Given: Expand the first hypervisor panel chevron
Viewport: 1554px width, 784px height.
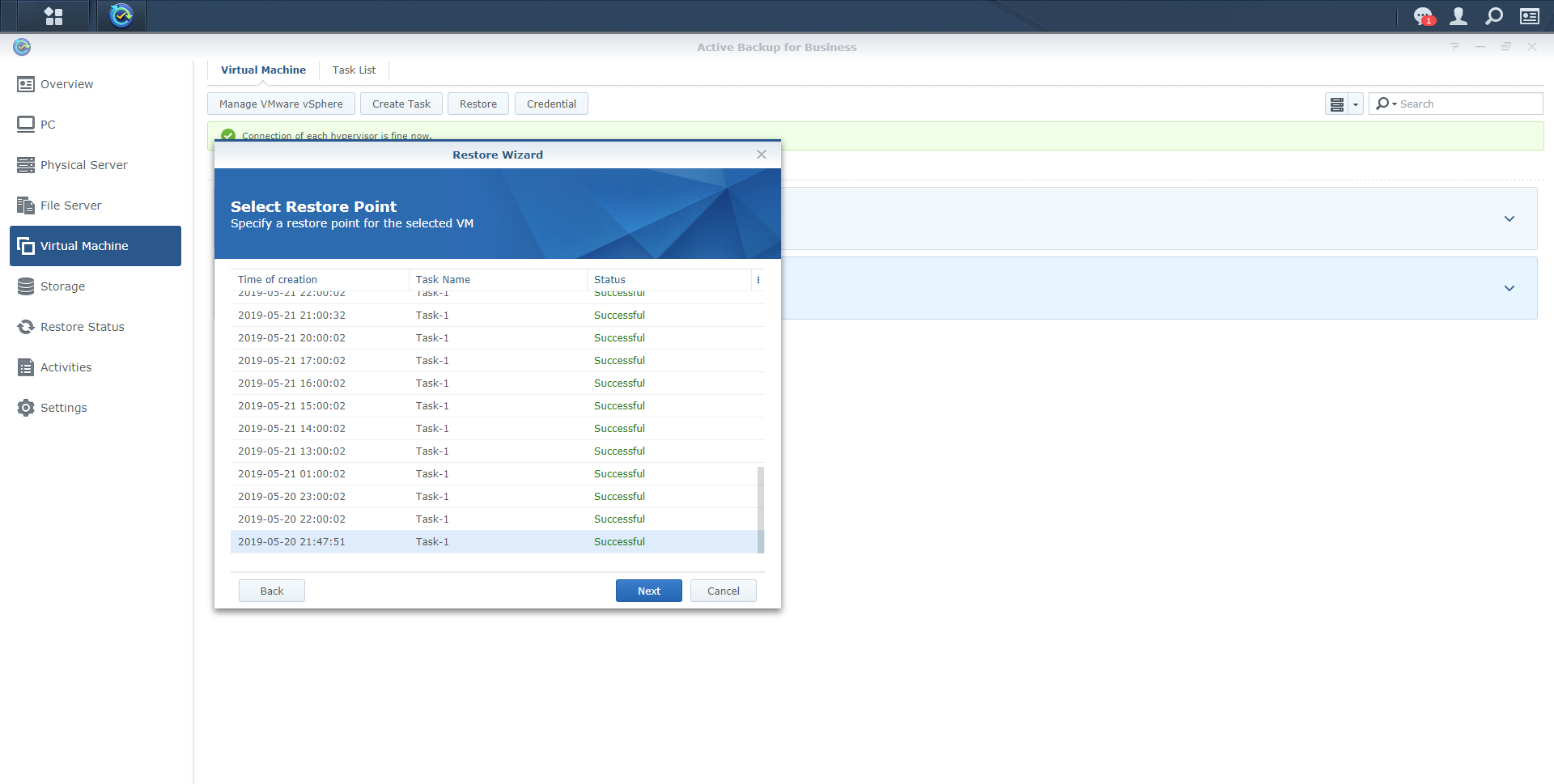Looking at the screenshot, I should tap(1509, 218).
